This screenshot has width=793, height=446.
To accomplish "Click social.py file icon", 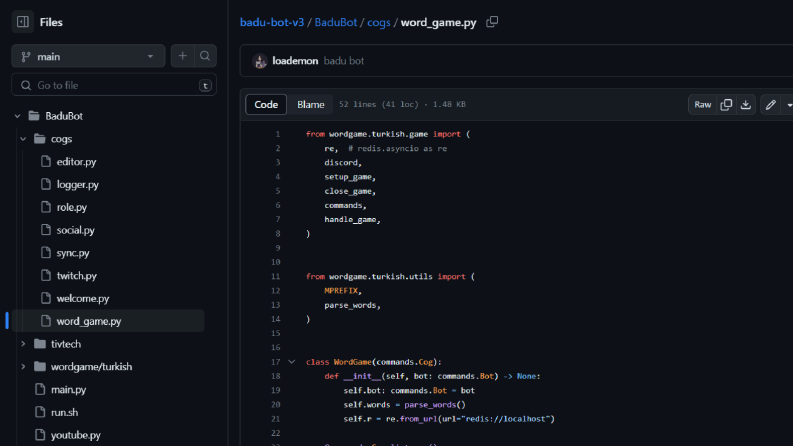I will pos(46,230).
